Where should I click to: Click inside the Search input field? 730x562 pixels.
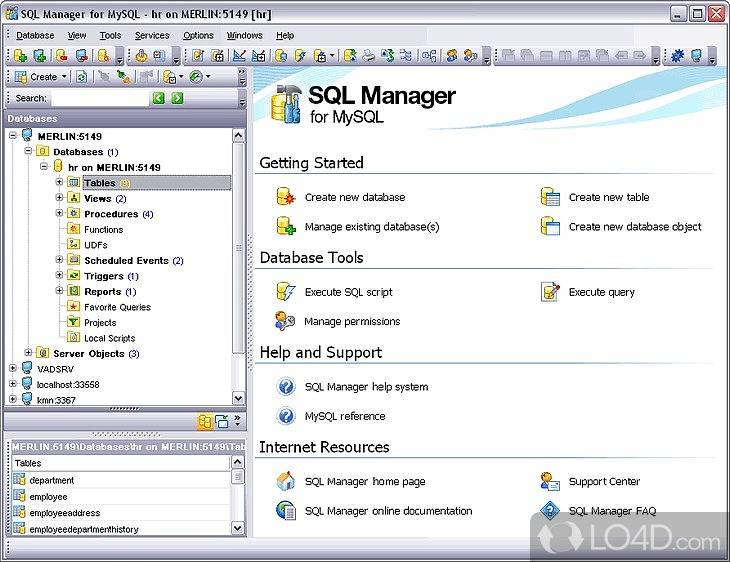(98, 98)
